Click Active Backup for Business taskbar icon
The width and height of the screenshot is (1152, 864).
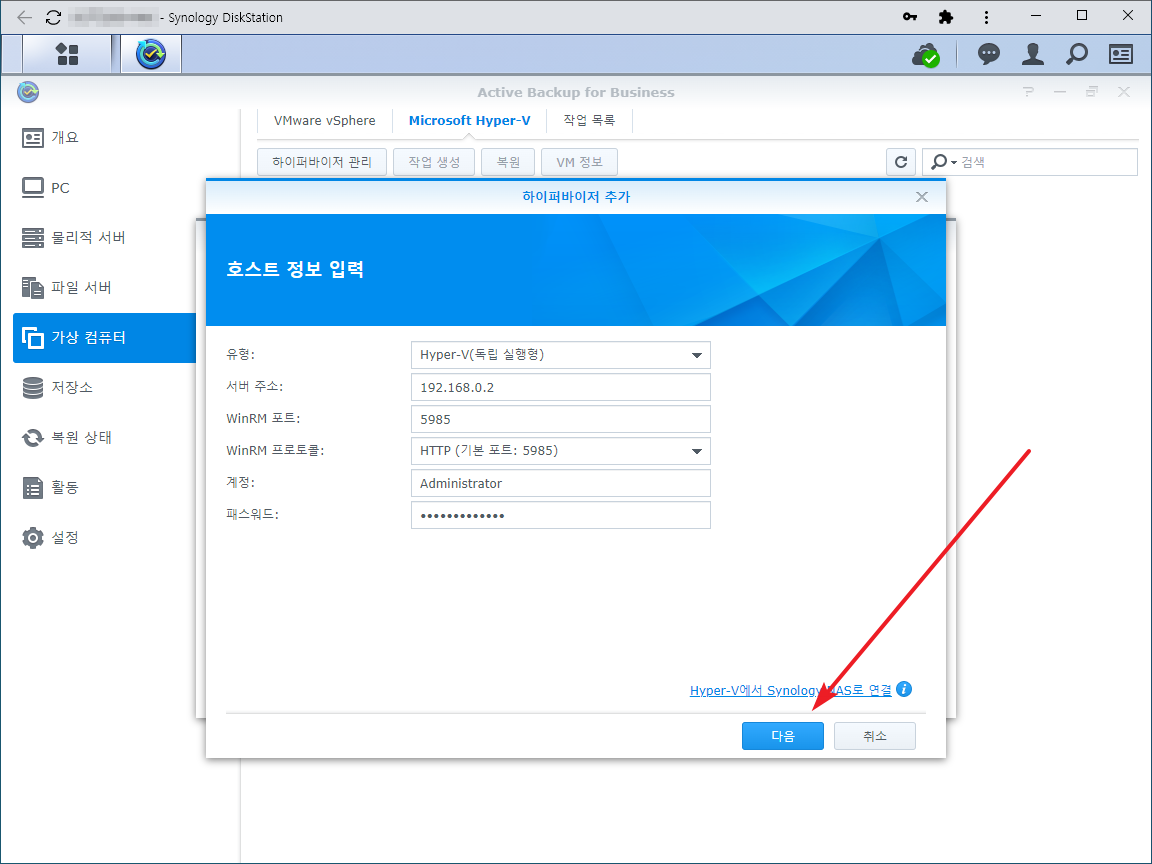(x=151, y=54)
